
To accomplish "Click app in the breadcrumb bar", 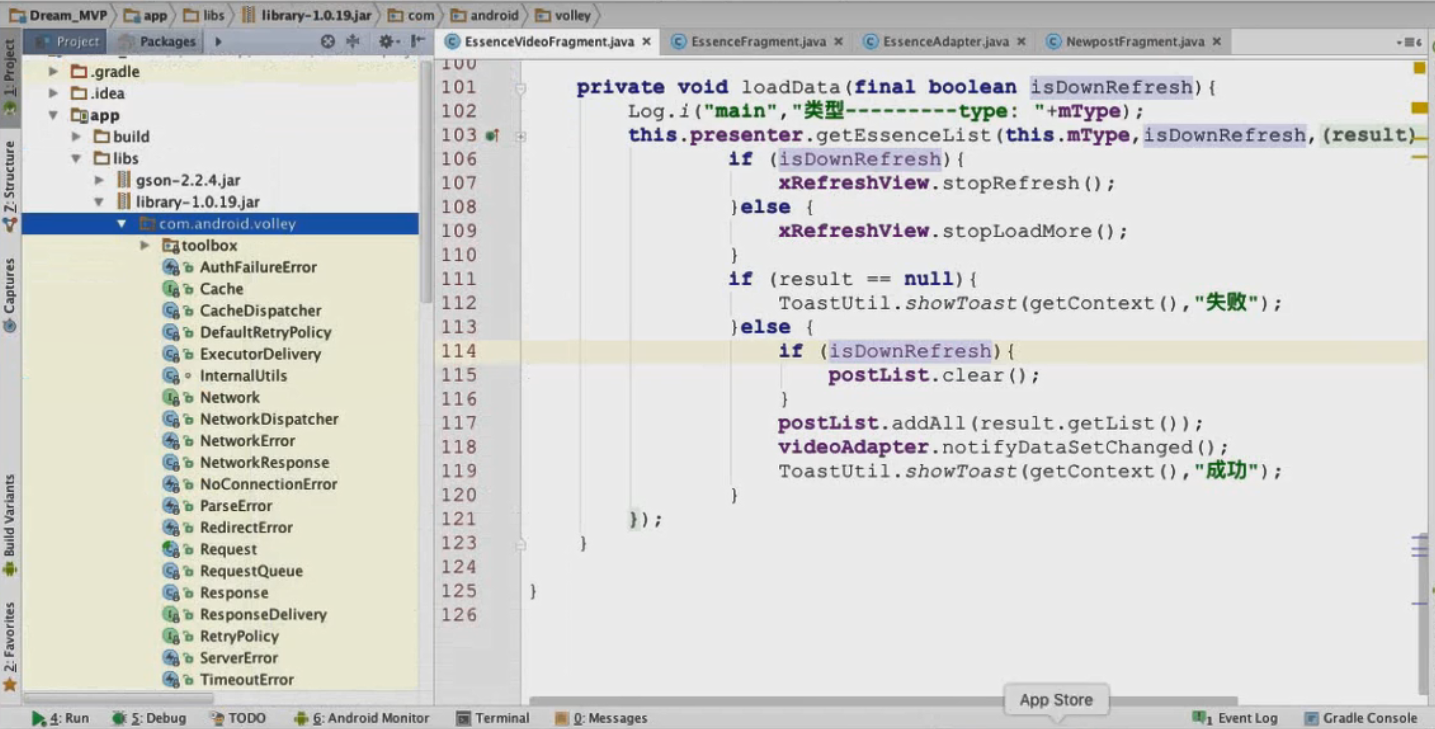I will point(146,15).
